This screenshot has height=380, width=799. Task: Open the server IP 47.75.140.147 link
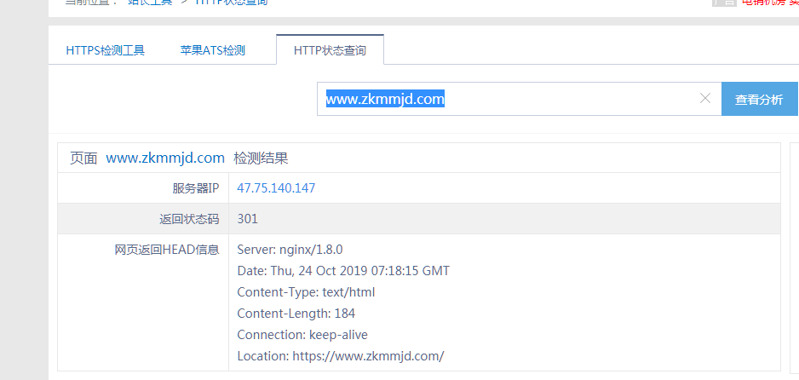point(276,188)
